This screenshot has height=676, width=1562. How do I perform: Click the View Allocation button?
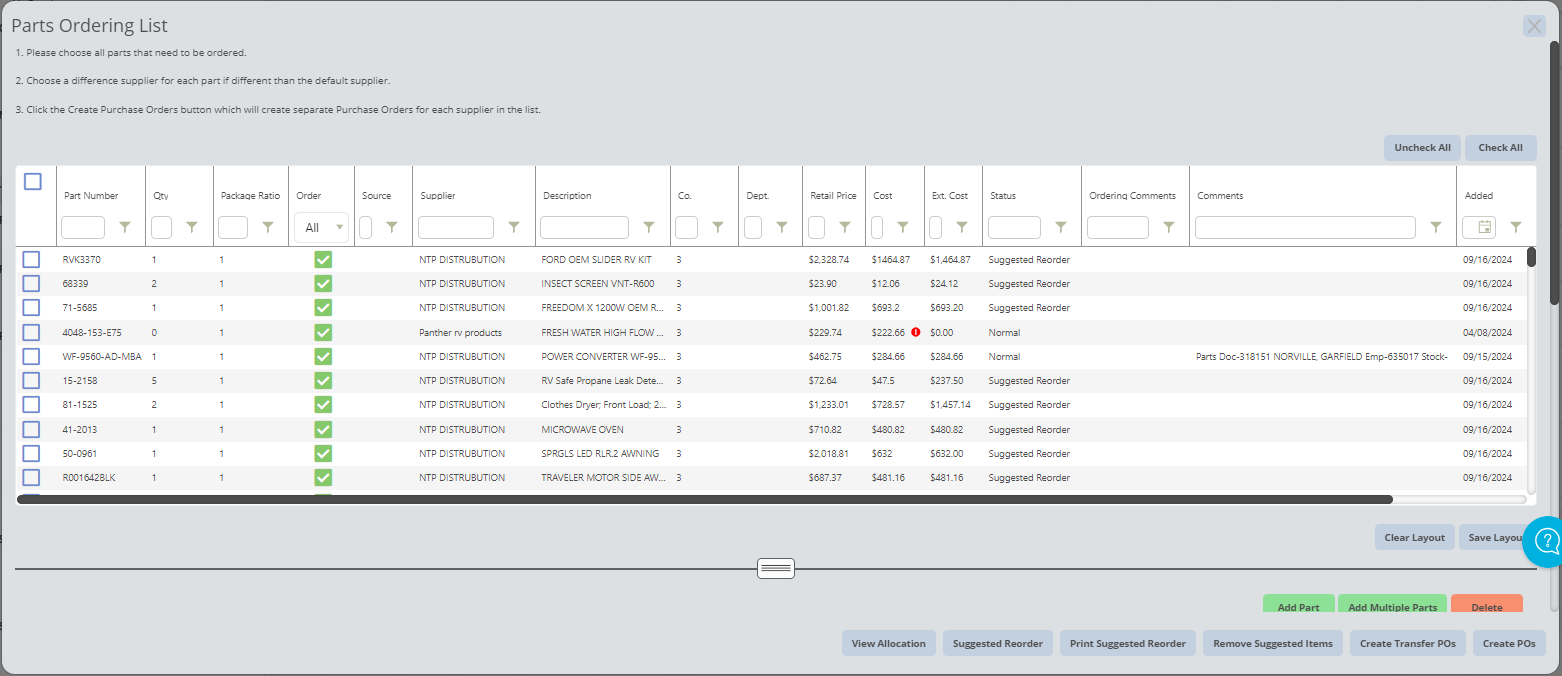point(889,643)
